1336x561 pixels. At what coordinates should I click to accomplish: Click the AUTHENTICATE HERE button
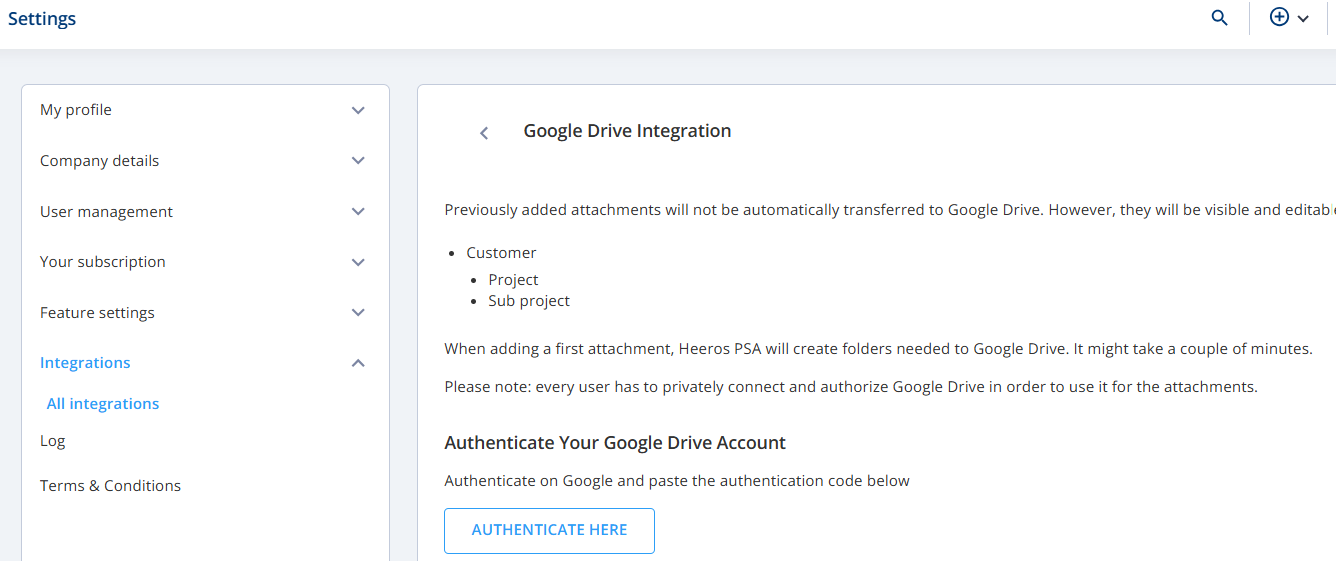click(549, 531)
